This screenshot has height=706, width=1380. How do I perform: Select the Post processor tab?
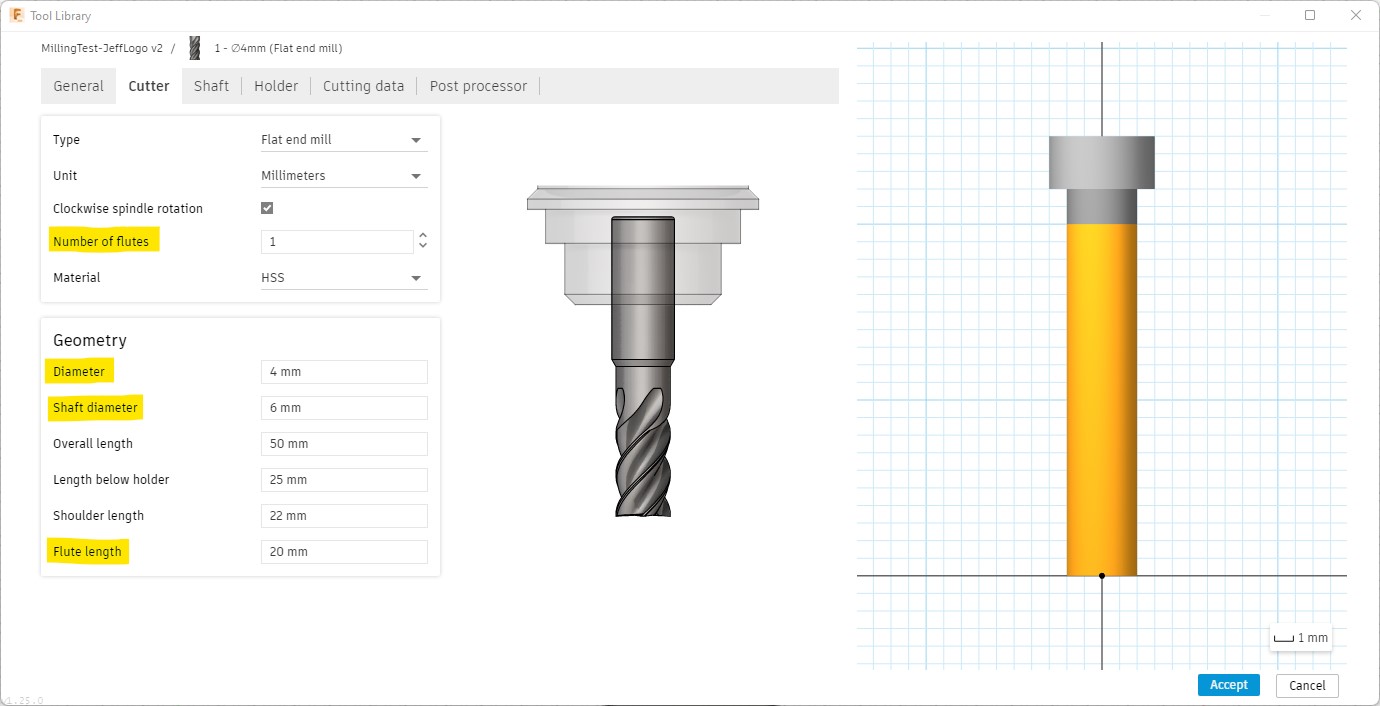click(478, 86)
